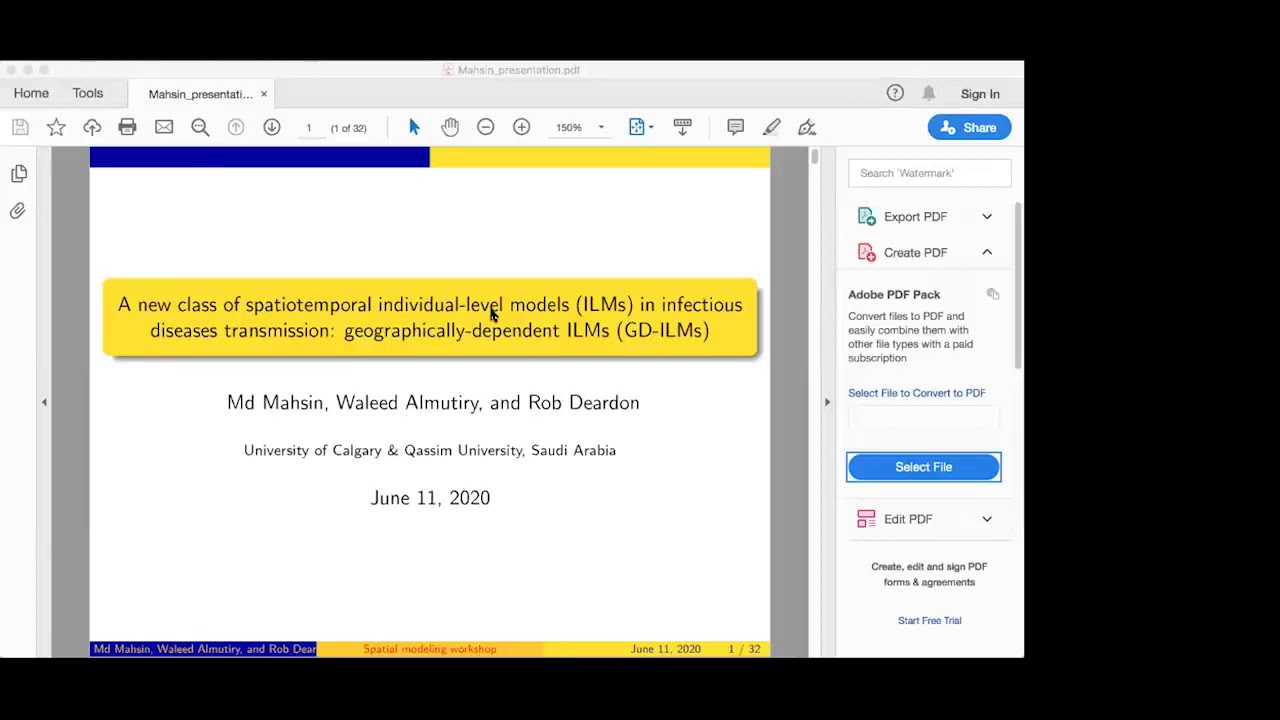Choose the selection arrow tool
The width and height of the screenshot is (1280, 720).
coord(414,127)
